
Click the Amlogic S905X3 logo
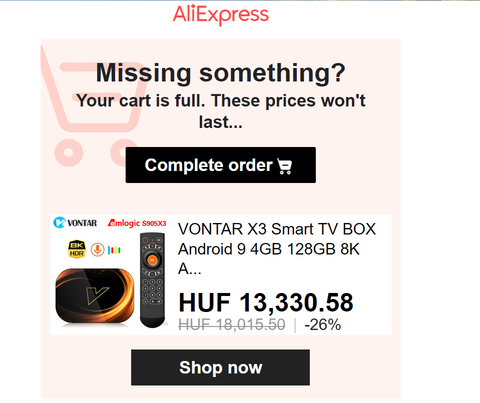[137, 223]
